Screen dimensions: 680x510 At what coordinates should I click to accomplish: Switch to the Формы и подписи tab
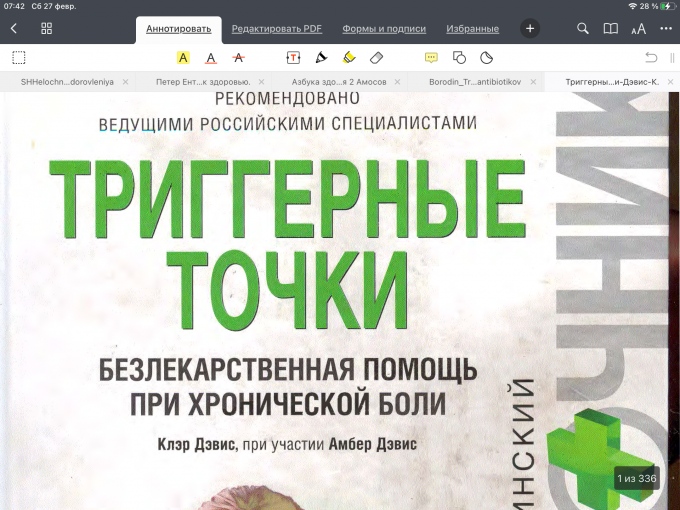[384, 29]
